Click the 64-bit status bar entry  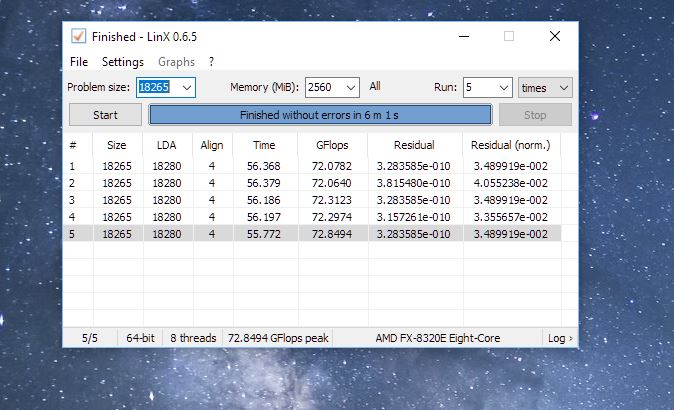pyautogui.click(x=140, y=338)
